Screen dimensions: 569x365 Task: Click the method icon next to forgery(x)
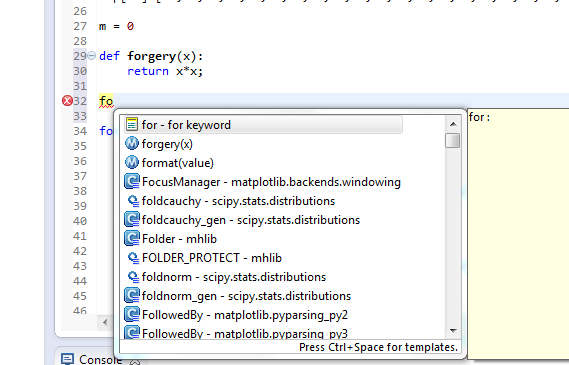132,143
